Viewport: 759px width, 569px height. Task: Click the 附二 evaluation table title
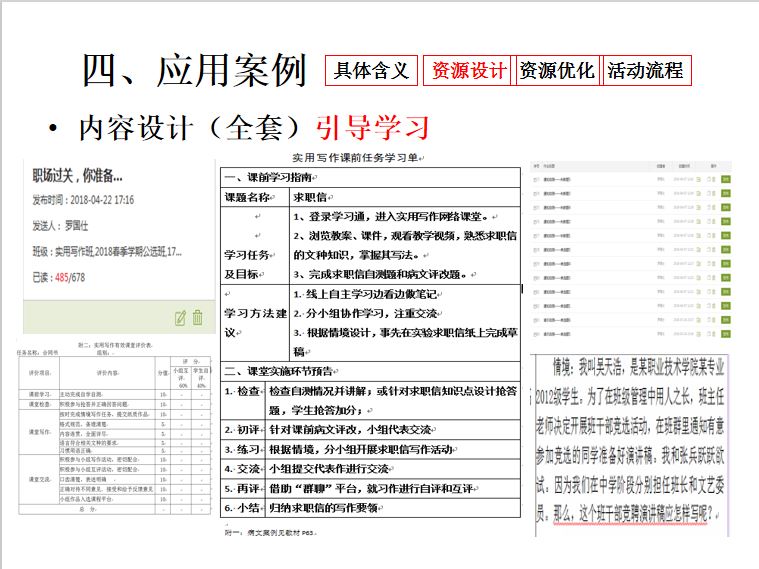(x=115, y=345)
